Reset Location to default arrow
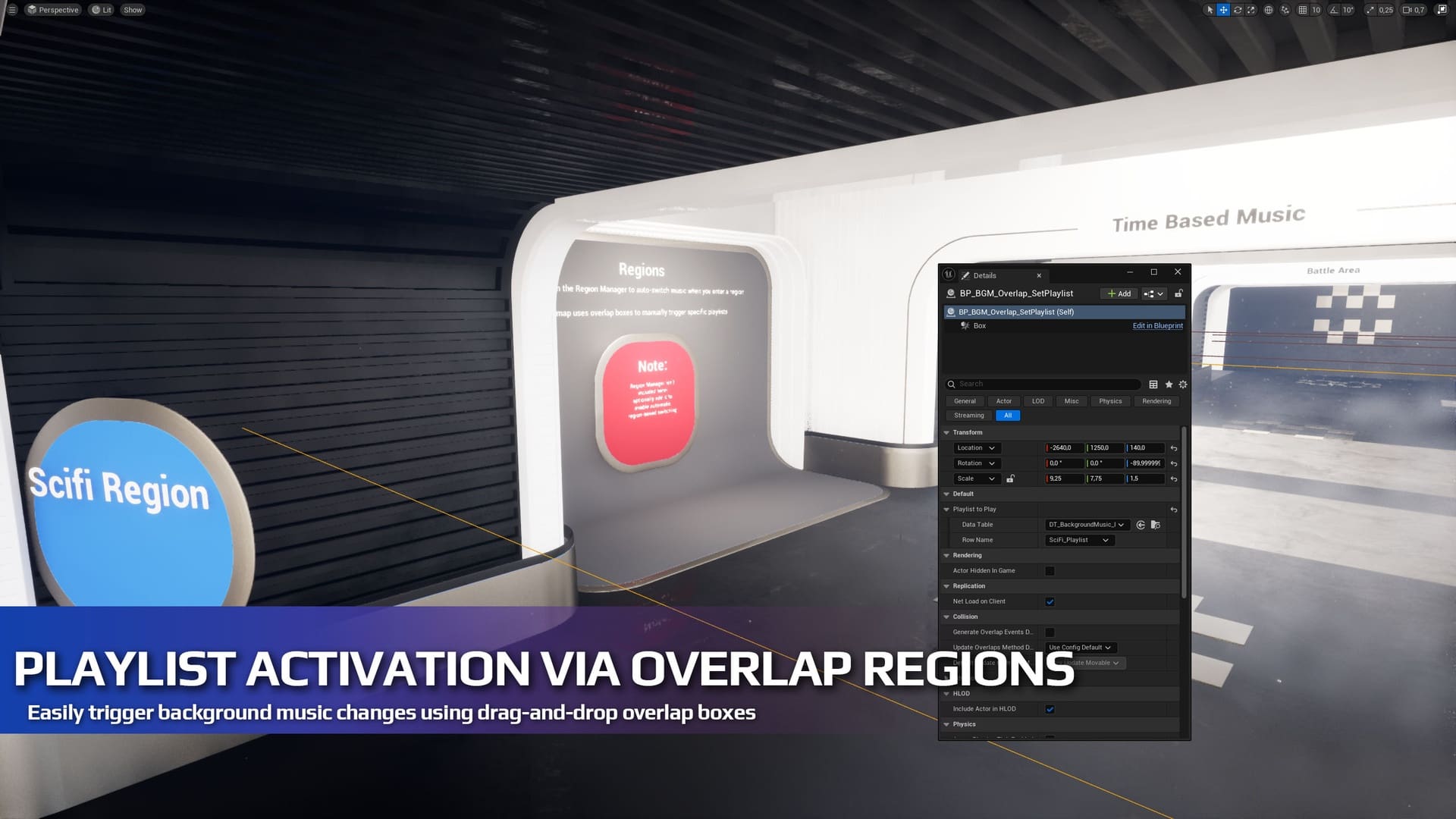The height and width of the screenshot is (819, 1456). tap(1174, 448)
